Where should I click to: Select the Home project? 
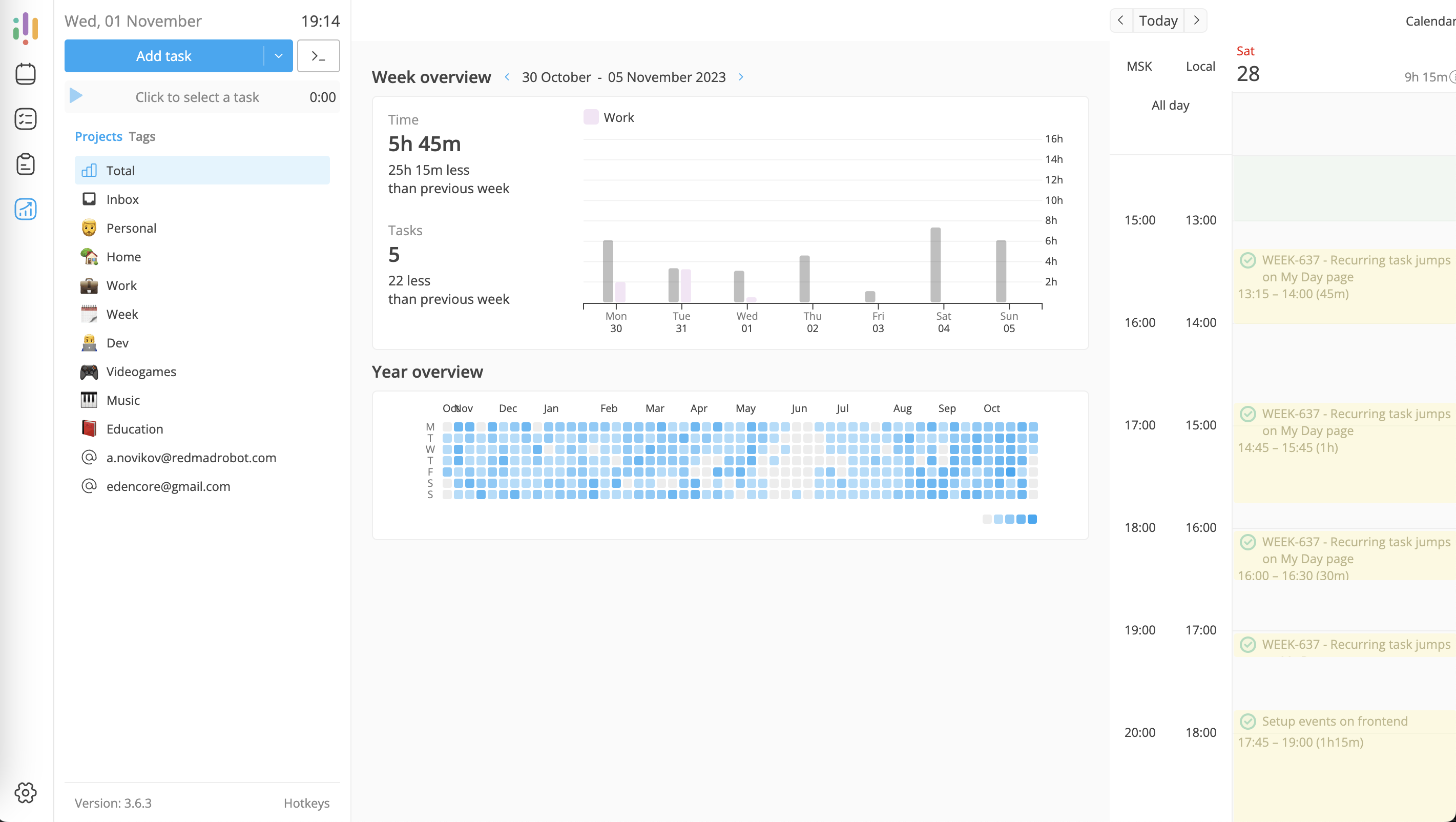pyautogui.click(x=202, y=257)
